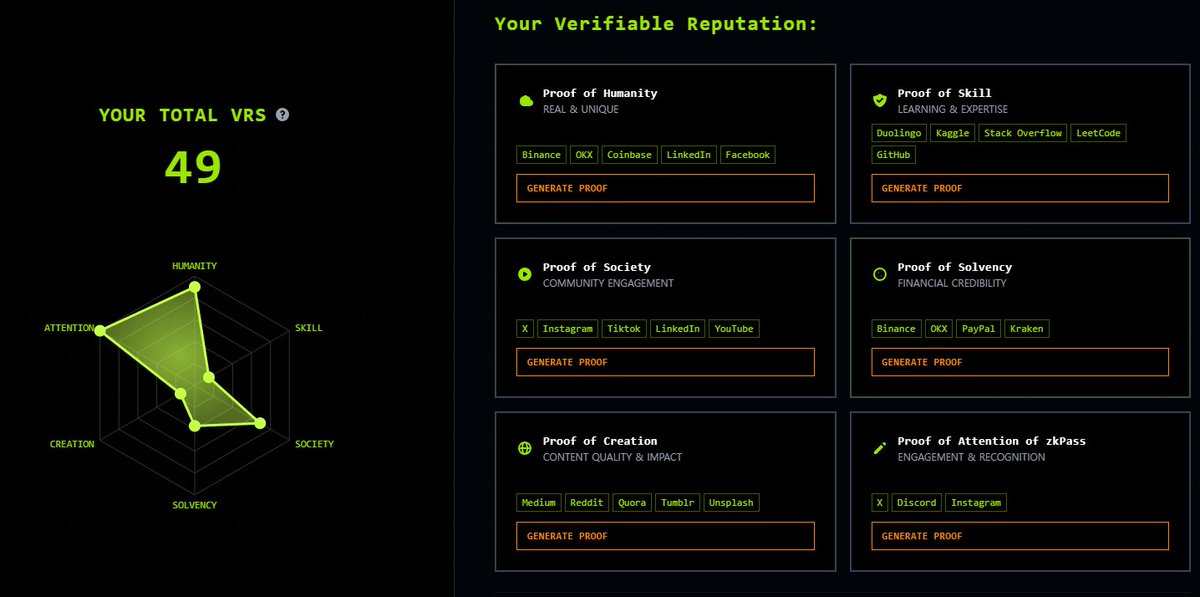The height and width of the screenshot is (597, 1200).
Task: Click the total VRS score 49
Action: coord(193,167)
